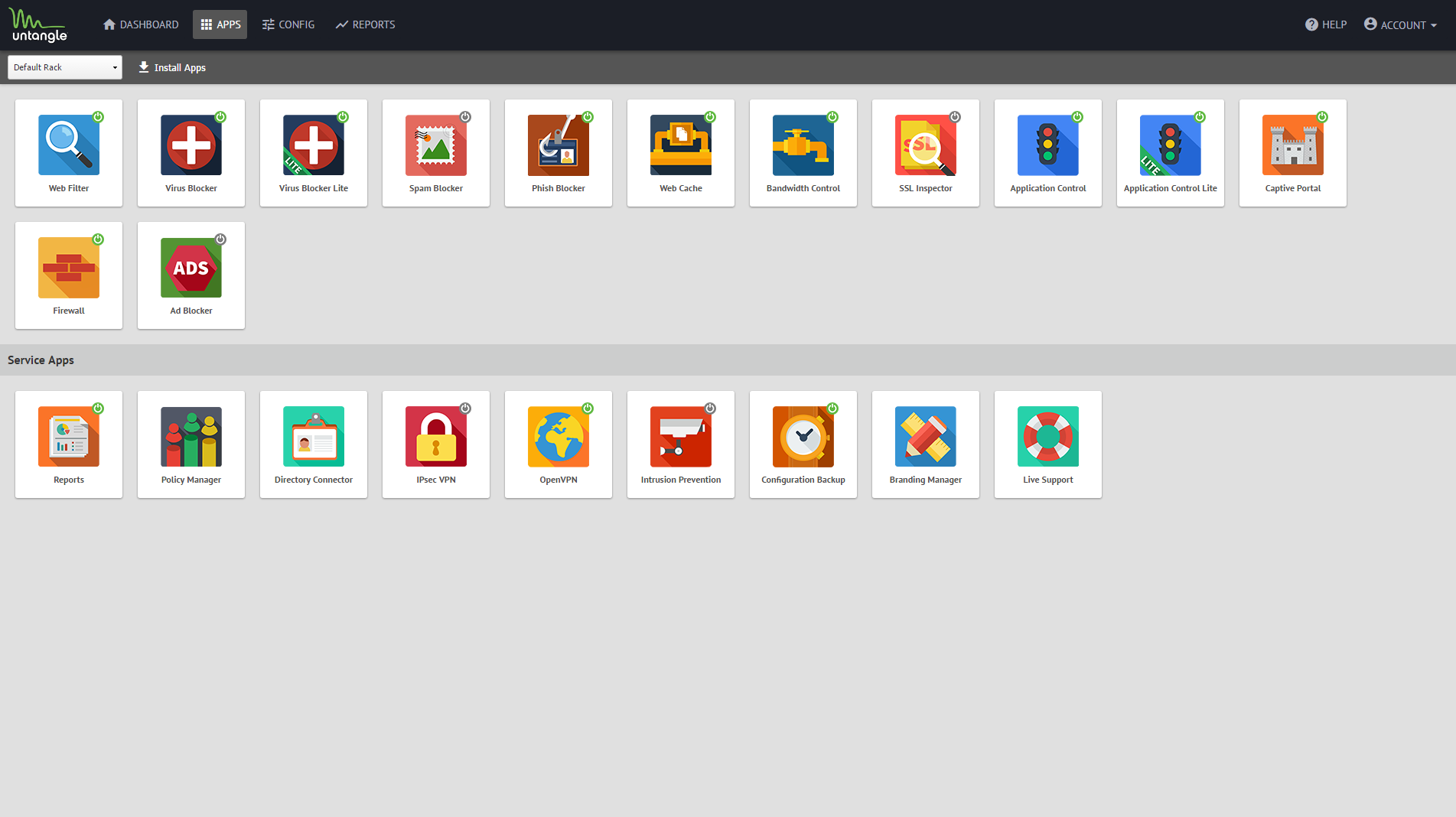Open the Policy Manager app

click(191, 444)
